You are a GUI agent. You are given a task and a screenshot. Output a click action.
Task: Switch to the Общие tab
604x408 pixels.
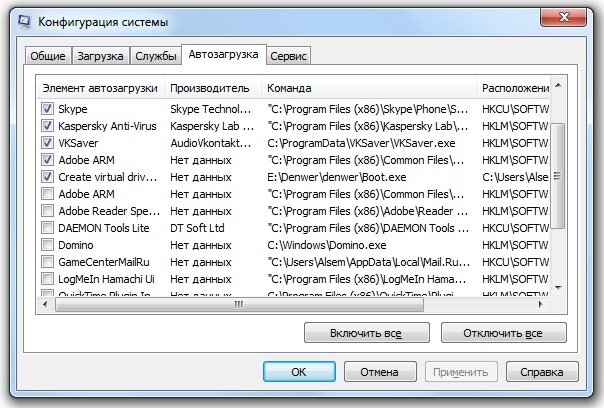pos(48,56)
